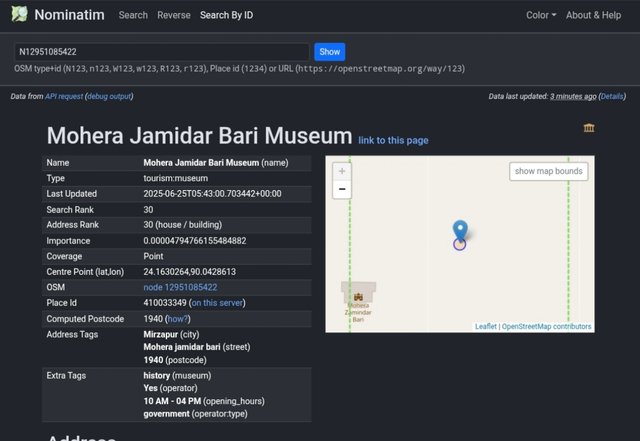Open the Search tab
The image size is (640, 441).
[133, 15]
